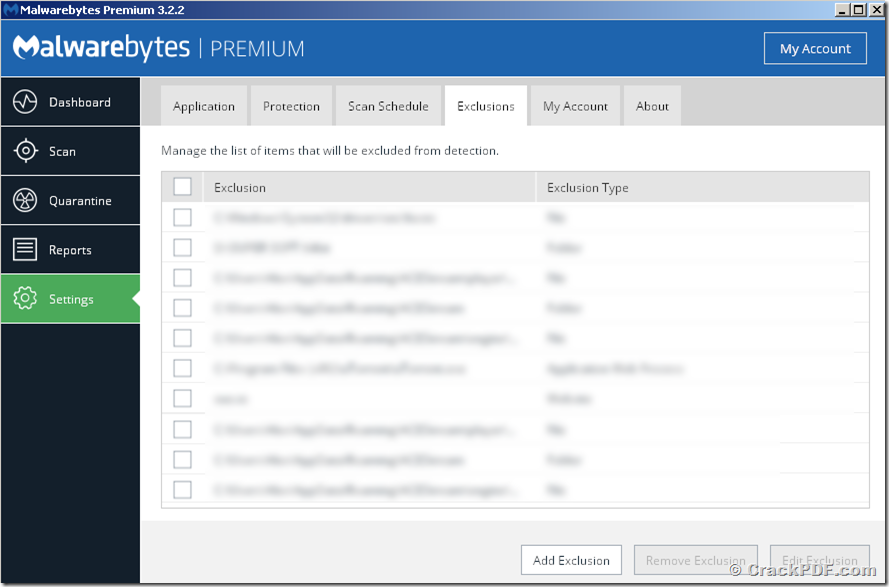The width and height of the screenshot is (889, 587).
Task: Click the Malwarebytes logo in header
Action: 101,48
